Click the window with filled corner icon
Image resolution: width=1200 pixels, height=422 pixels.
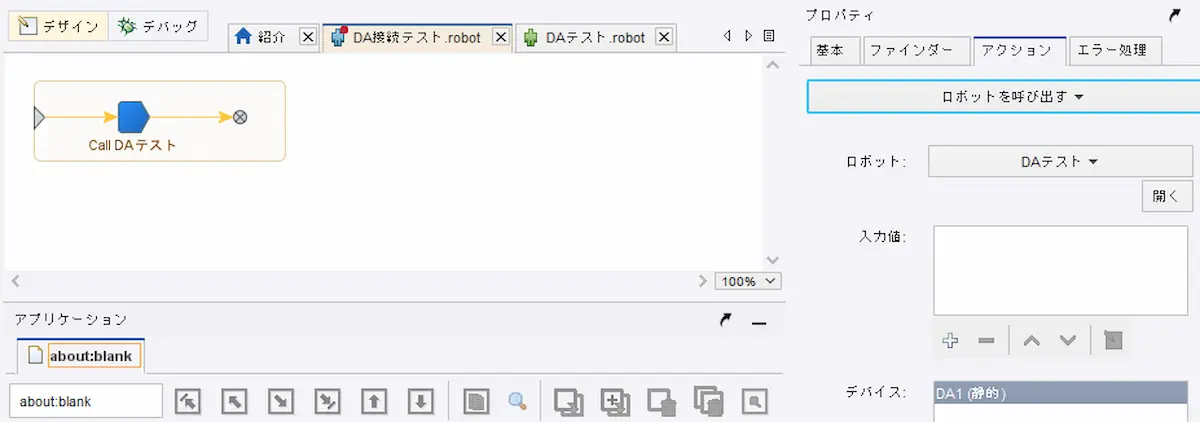pyautogui.click(x=661, y=401)
